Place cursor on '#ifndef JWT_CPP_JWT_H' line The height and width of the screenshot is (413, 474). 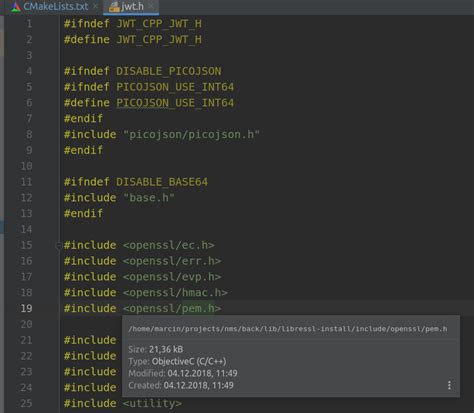[x=133, y=24]
